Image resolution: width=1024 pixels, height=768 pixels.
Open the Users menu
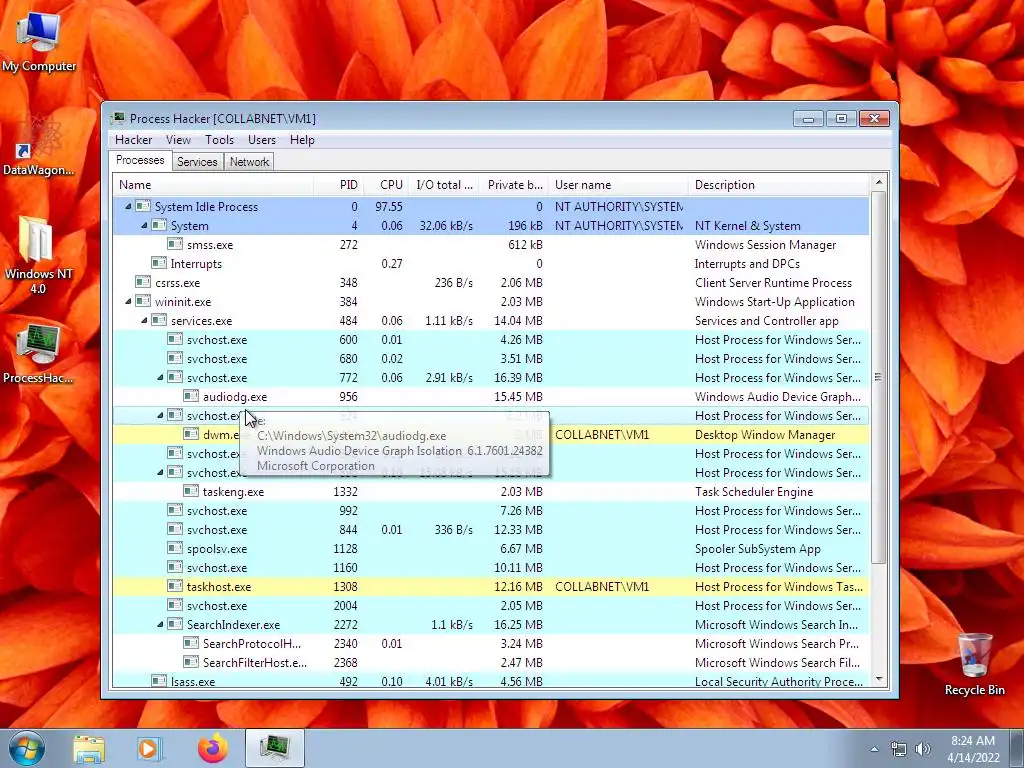[x=262, y=140]
